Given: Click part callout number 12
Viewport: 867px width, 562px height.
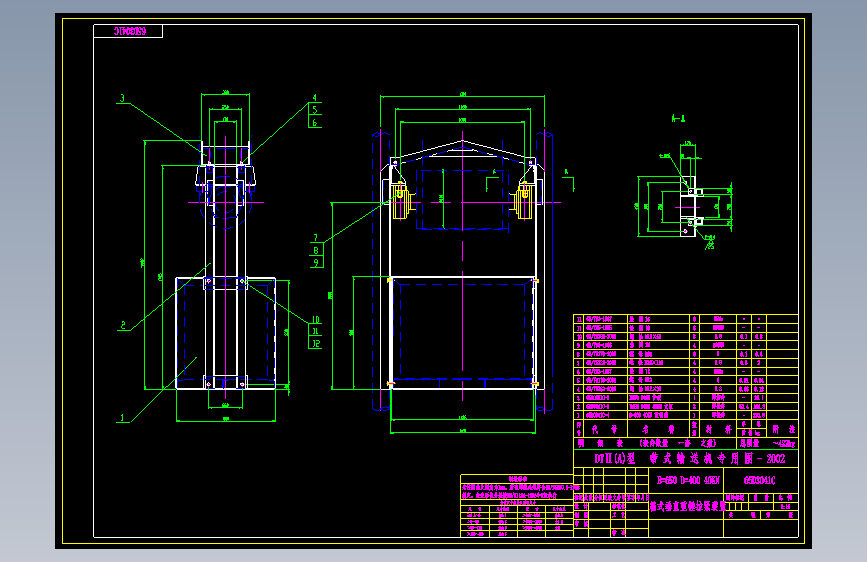Looking at the screenshot, I should (x=316, y=344).
